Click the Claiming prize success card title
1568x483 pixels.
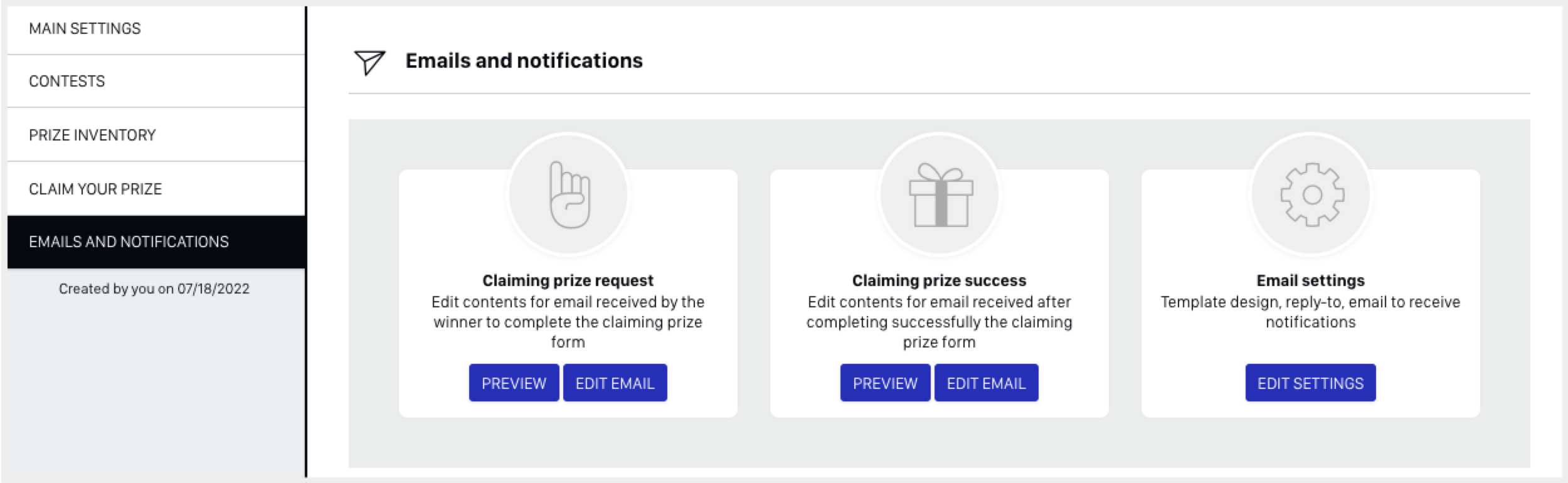(939, 280)
